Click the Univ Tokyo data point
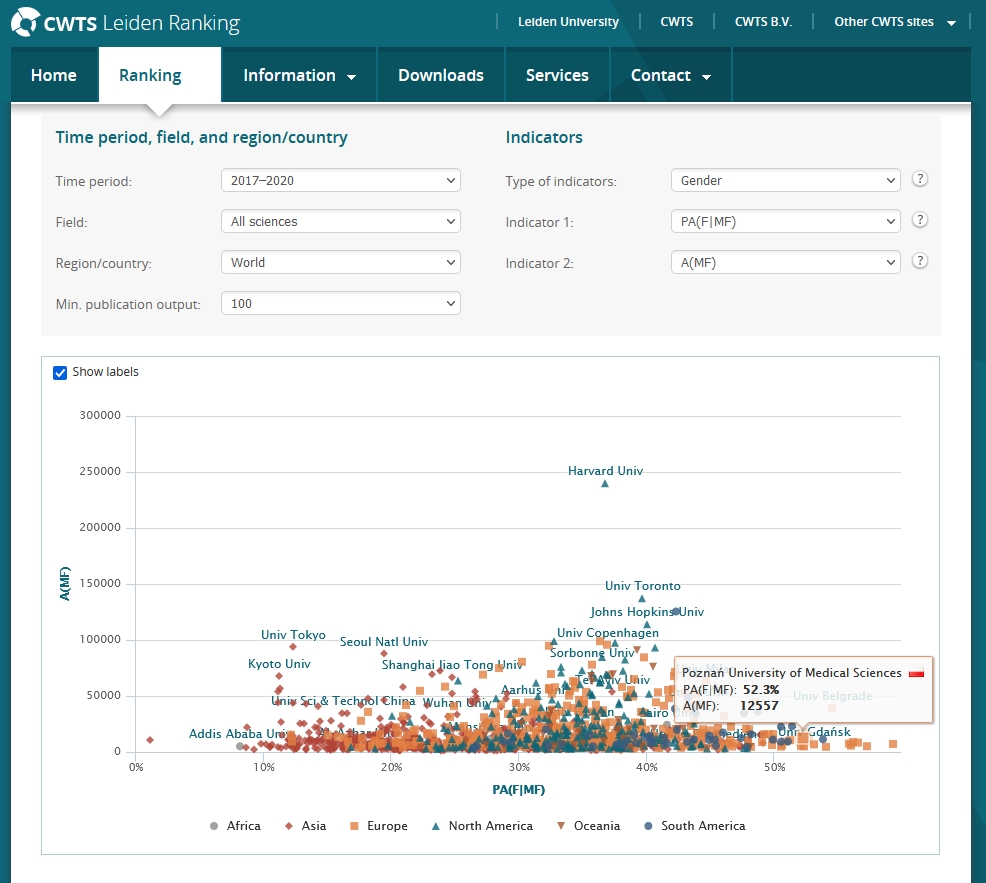 (x=293, y=647)
